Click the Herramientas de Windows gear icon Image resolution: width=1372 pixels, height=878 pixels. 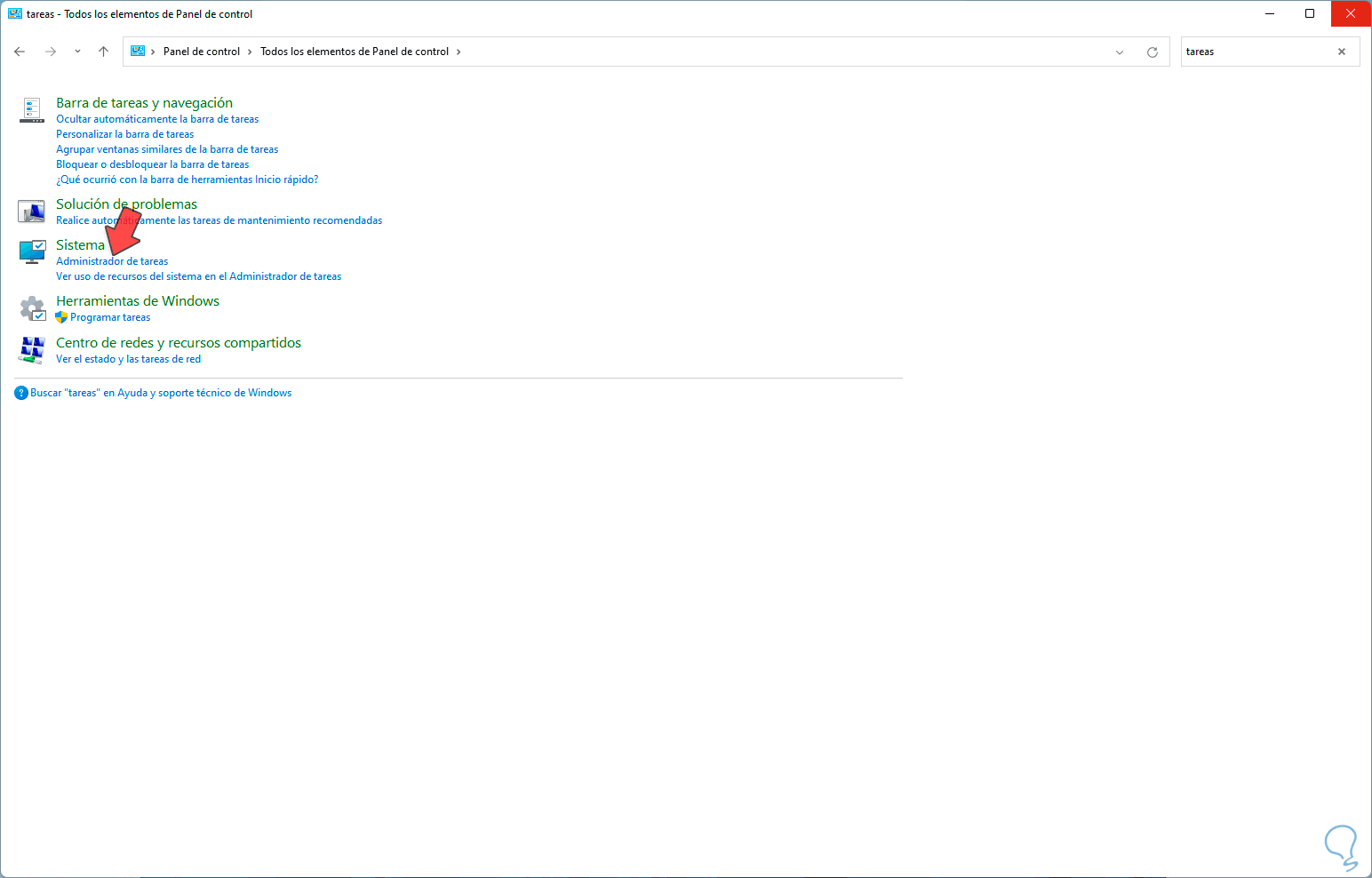[x=32, y=308]
